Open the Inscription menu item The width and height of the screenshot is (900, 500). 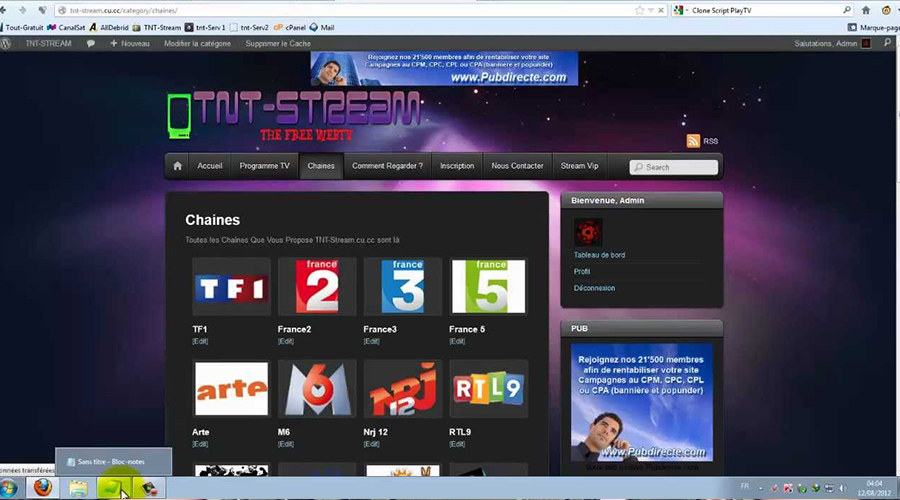(457, 166)
